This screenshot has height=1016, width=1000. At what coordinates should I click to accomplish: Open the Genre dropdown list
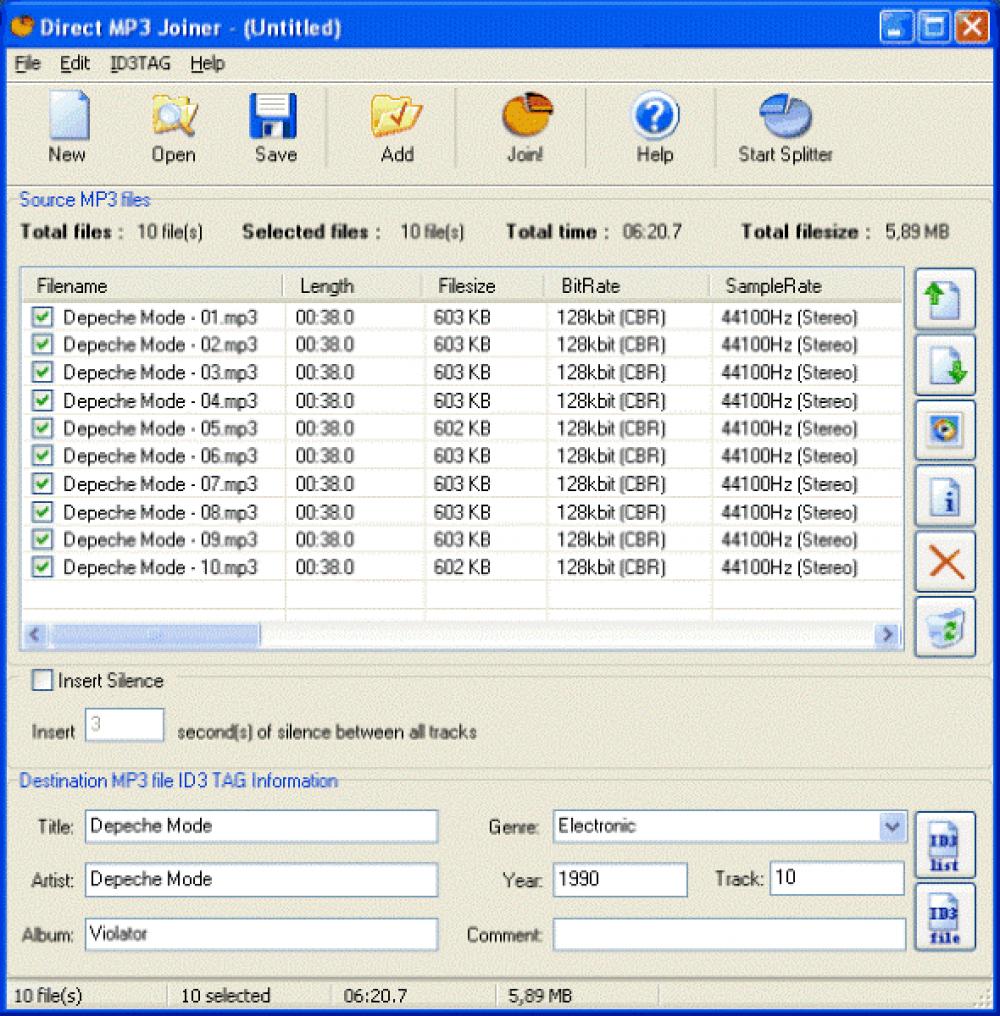pyautogui.click(x=894, y=826)
